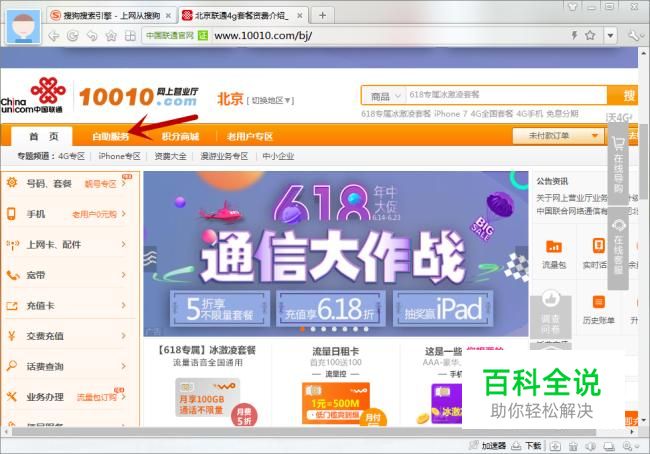Open the 商品 search category dropdown
The width and height of the screenshot is (650, 454).
click(385, 97)
